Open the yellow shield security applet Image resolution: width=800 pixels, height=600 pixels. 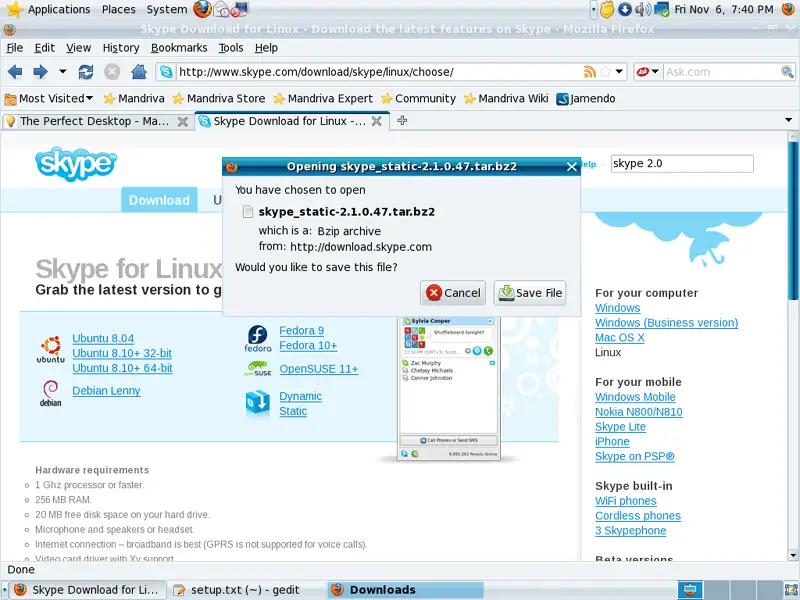pyautogui.click(x=607, y=9)
